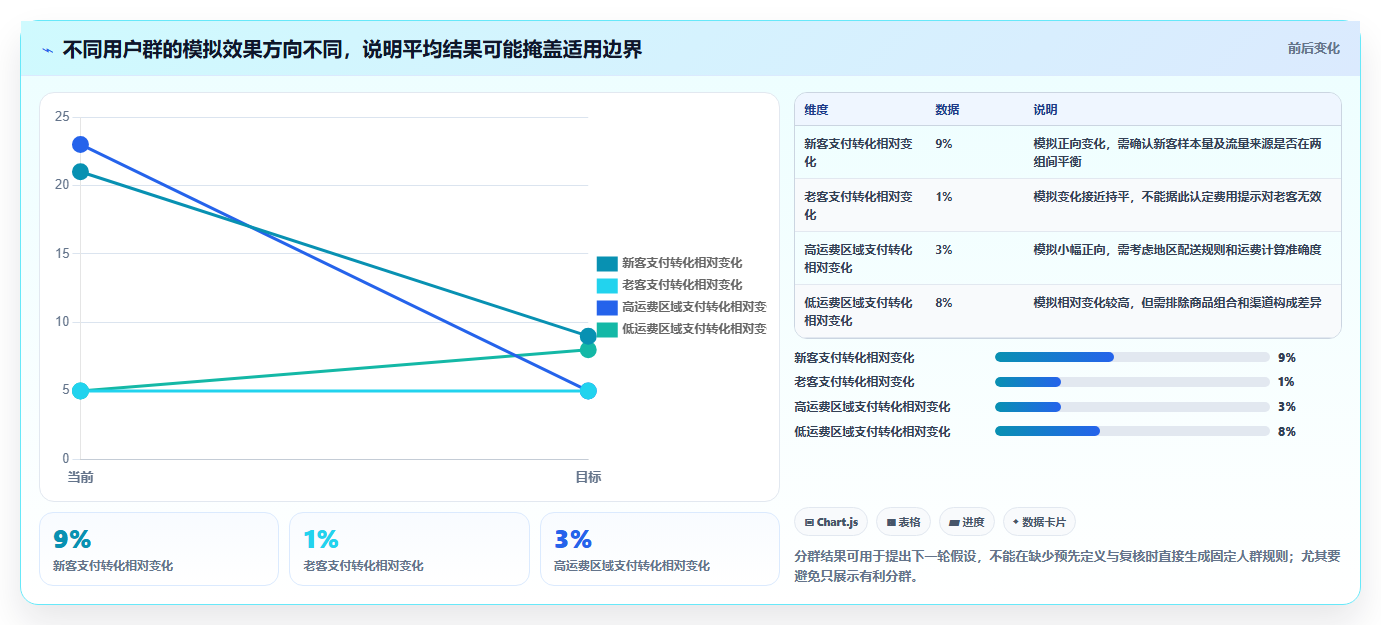The height and width of the screenshot is (625, 1381).
Task: Click the footer paragraph starting 分群结果可用于
Action: pyautogui.click(x=1067, y=566)
